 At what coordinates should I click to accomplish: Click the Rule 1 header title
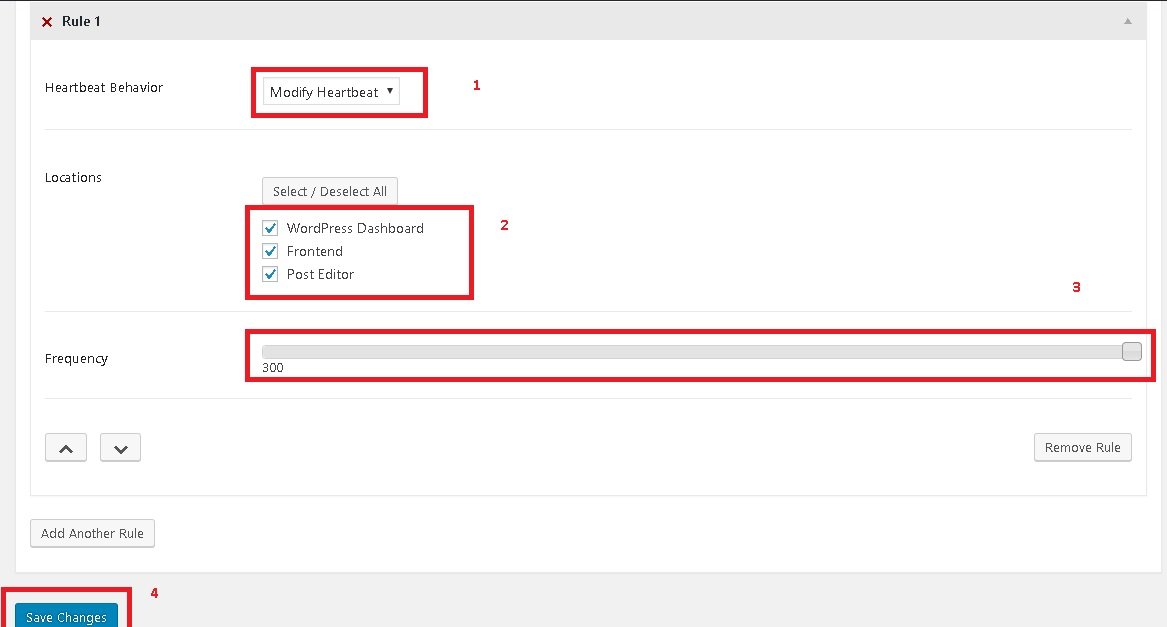coord(81,21)
